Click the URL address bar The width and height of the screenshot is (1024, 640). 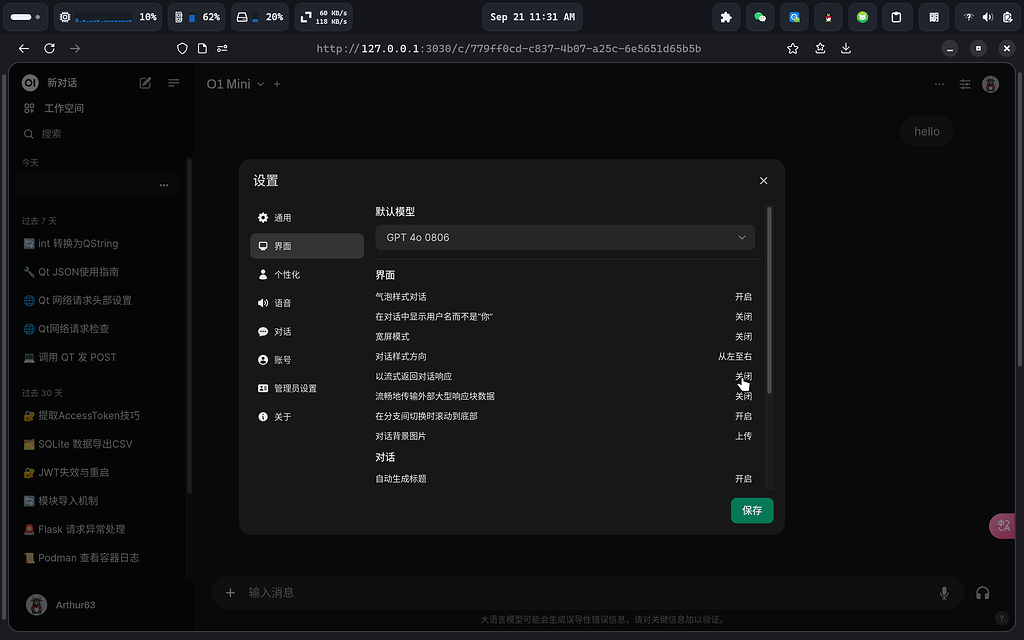point(509,48)
